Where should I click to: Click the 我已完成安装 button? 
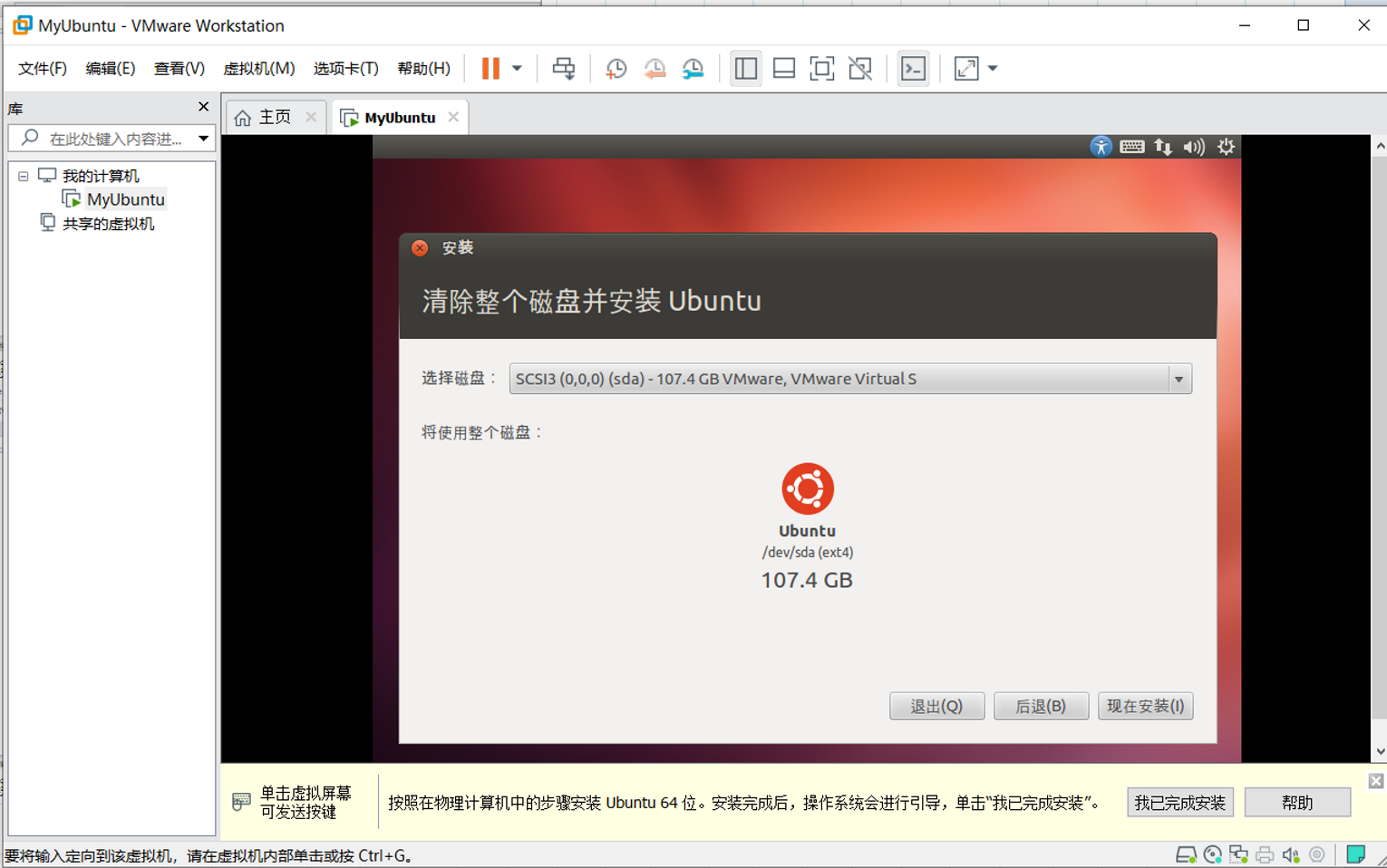(1179, 803)
